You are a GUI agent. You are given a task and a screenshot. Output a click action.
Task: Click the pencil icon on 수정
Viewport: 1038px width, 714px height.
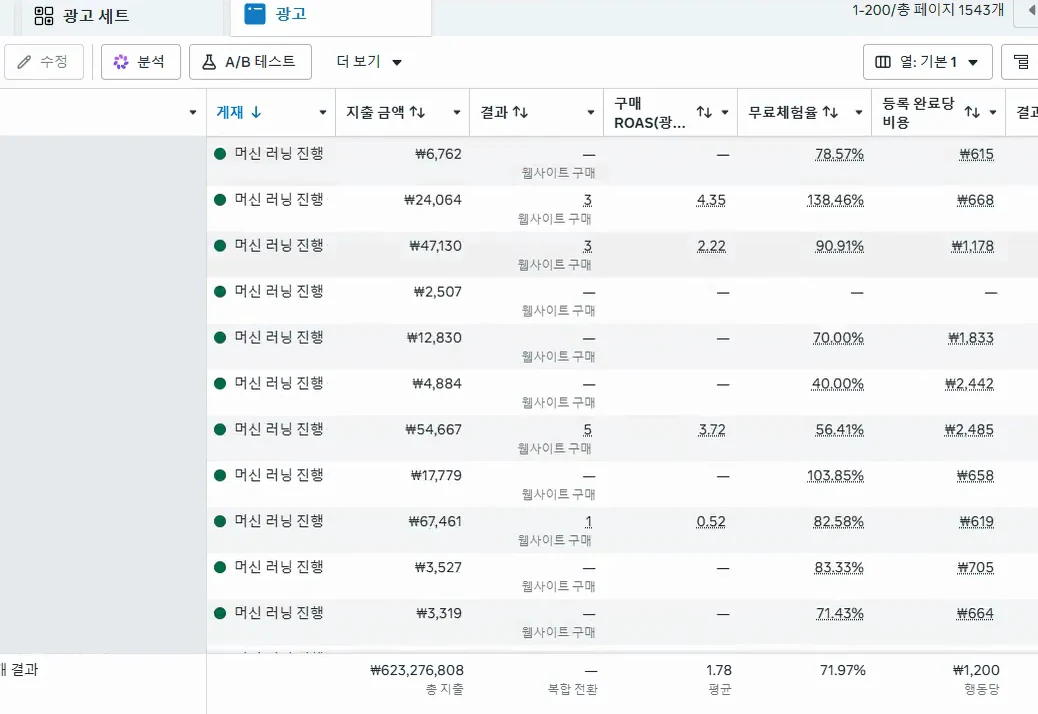(24, 62)
